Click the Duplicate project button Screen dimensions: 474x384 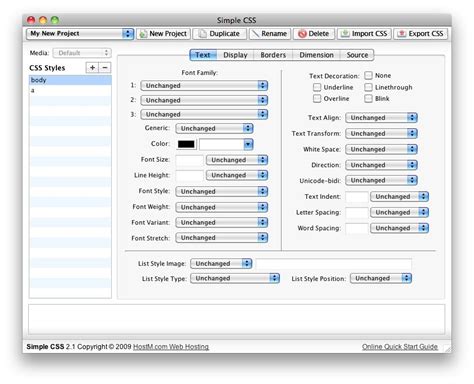[x=219, y=34]
